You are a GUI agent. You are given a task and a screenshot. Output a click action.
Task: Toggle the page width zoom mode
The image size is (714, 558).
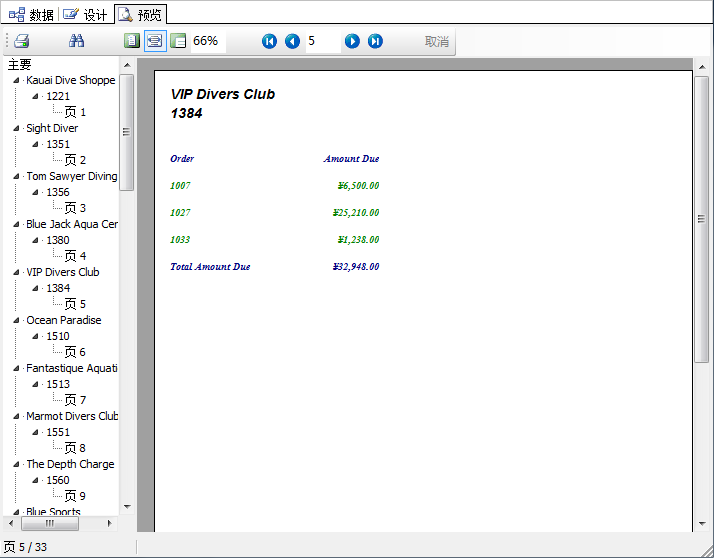155,41
